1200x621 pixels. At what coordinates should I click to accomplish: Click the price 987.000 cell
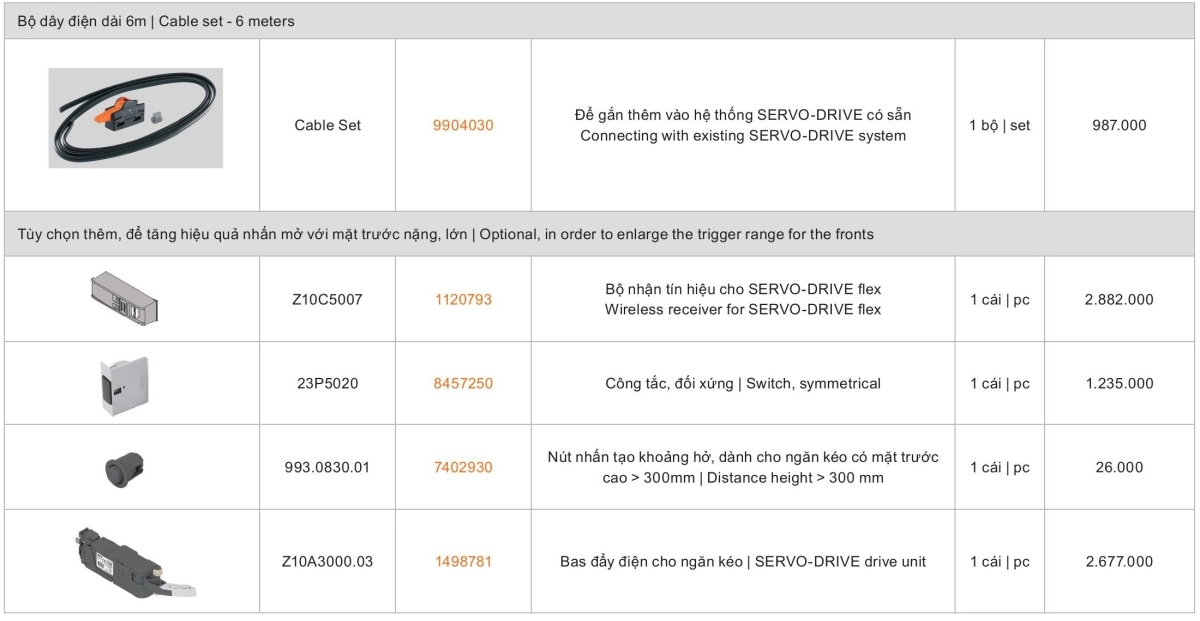(x=1119, y=126)
